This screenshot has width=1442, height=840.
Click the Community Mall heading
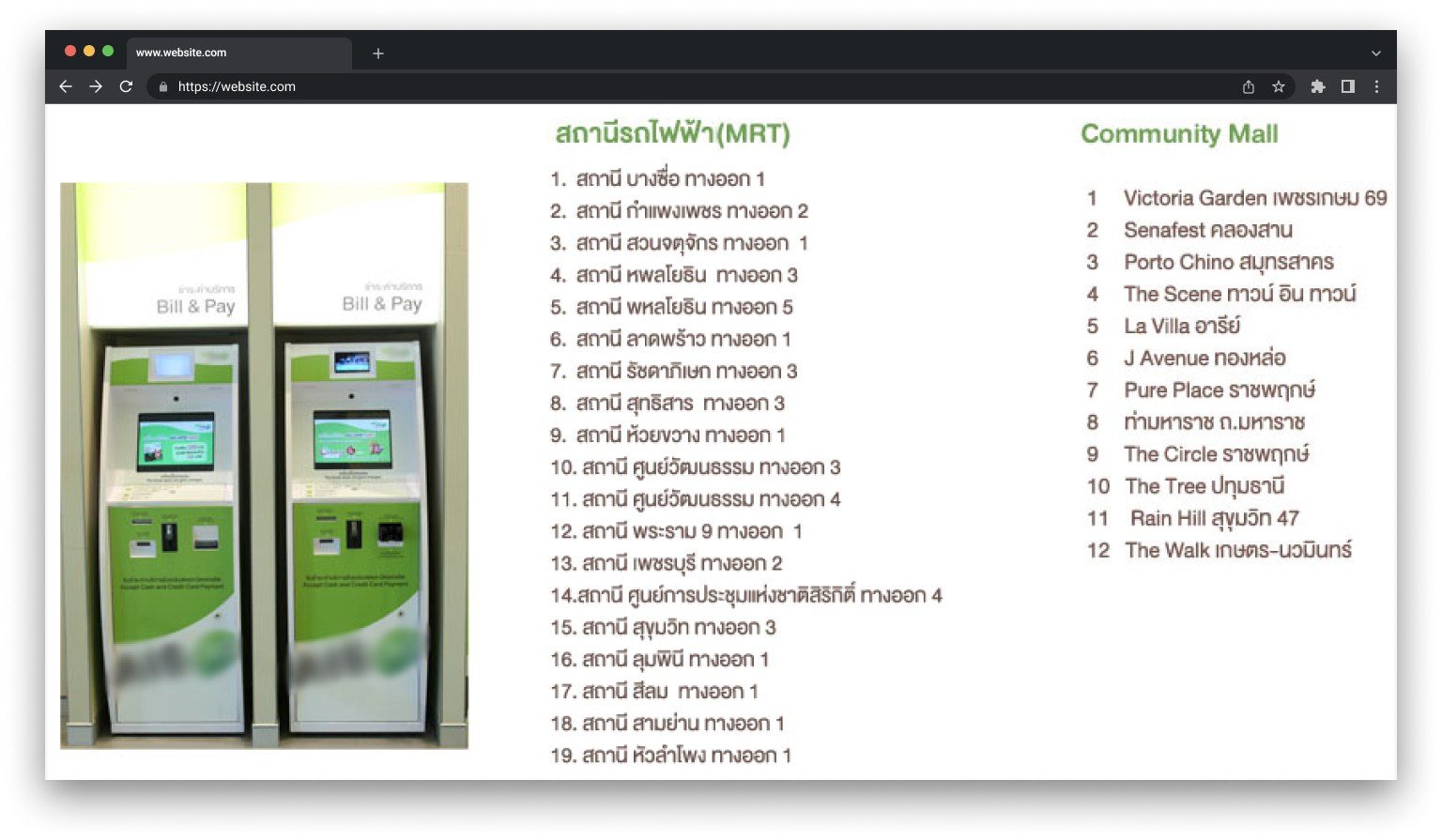coord(1179,133)
